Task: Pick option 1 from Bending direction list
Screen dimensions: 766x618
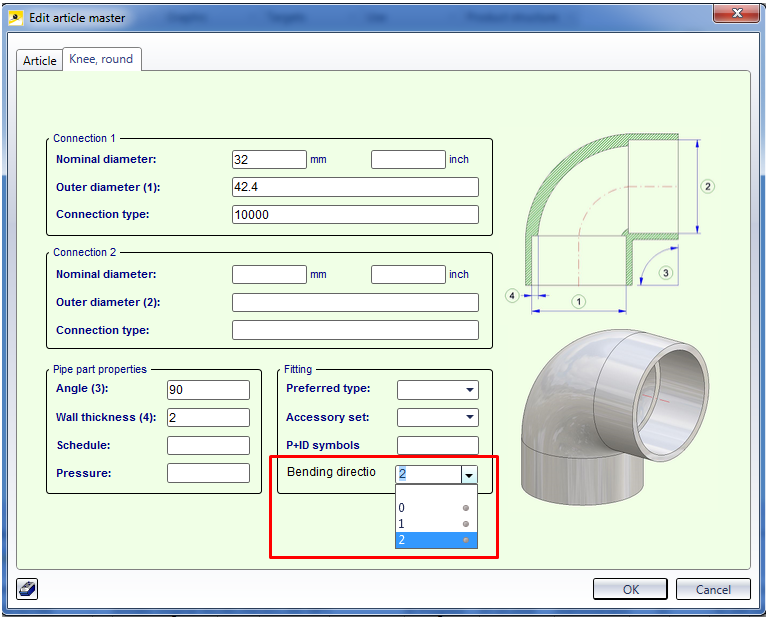Action: point(435,524)
